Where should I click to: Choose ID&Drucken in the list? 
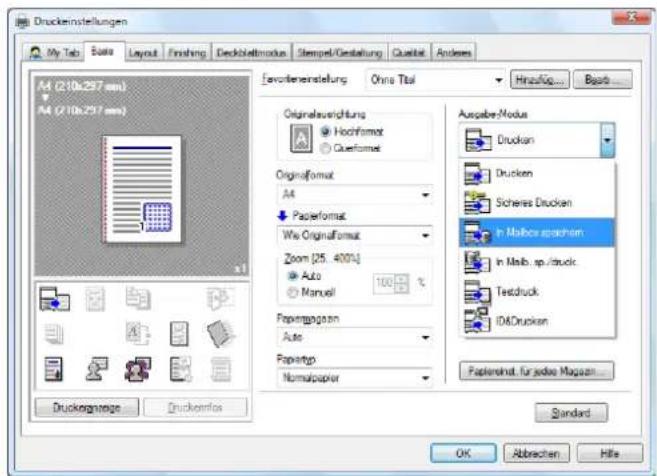pos(537,321)
